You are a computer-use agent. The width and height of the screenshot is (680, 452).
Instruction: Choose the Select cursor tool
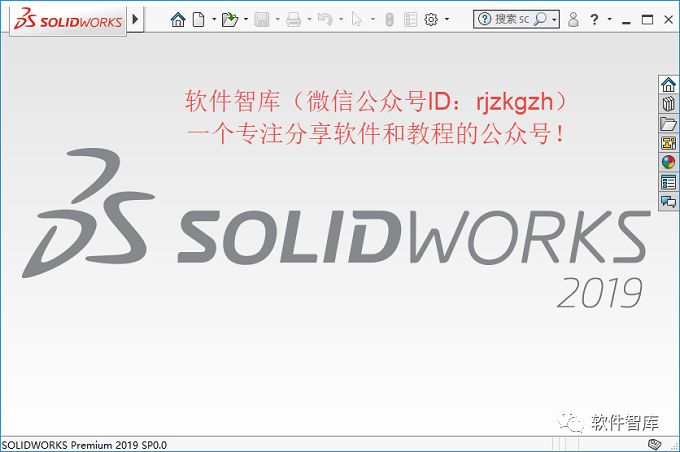click(x=356, y=20)
